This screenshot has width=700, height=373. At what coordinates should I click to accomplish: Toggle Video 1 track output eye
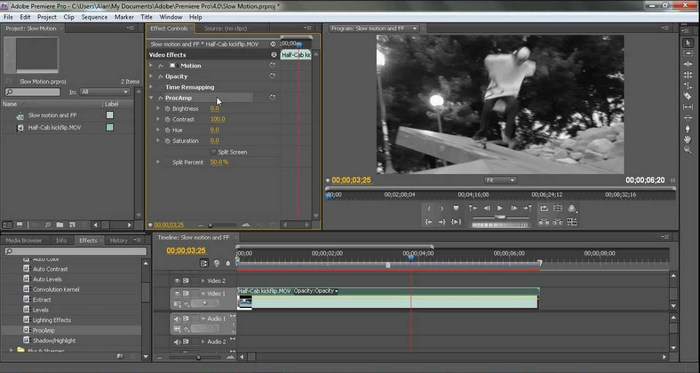(x=177, y=294)
